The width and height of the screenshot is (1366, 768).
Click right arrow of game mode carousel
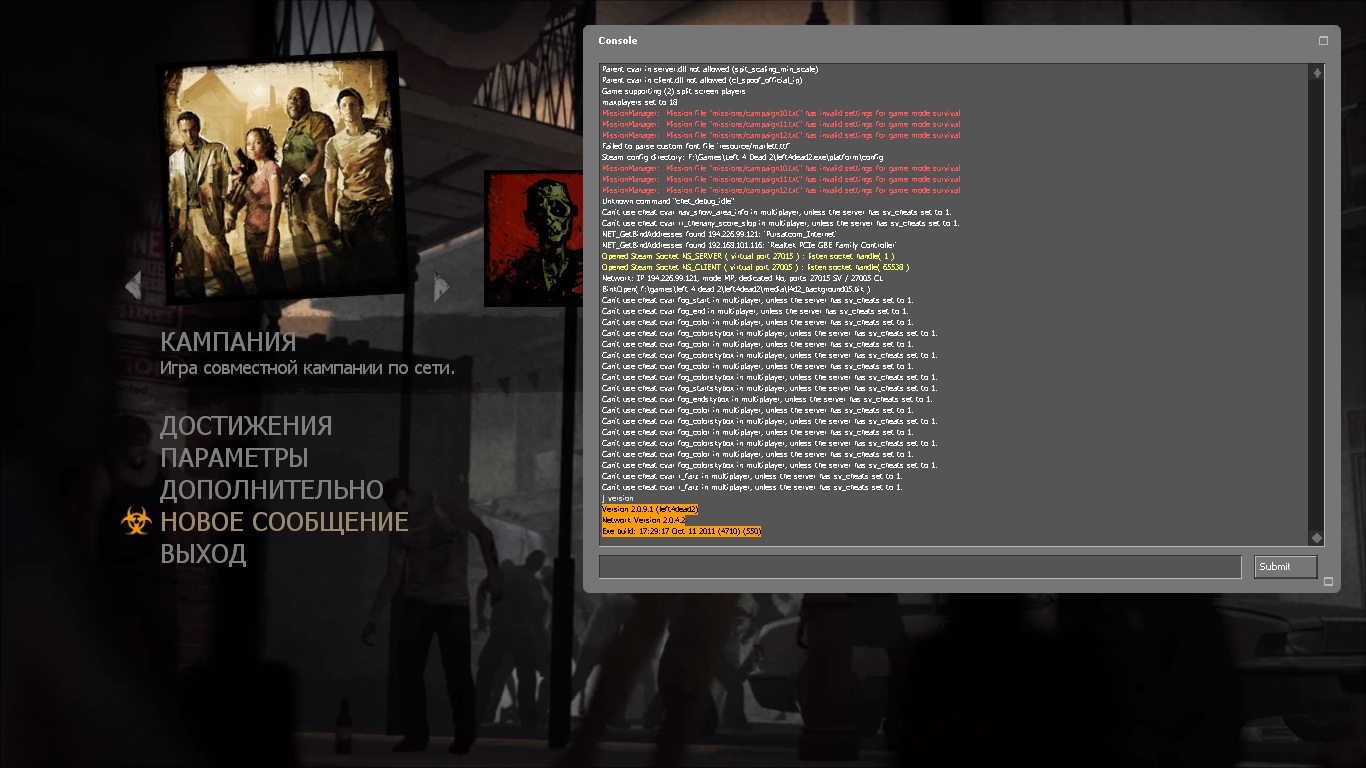441,287
